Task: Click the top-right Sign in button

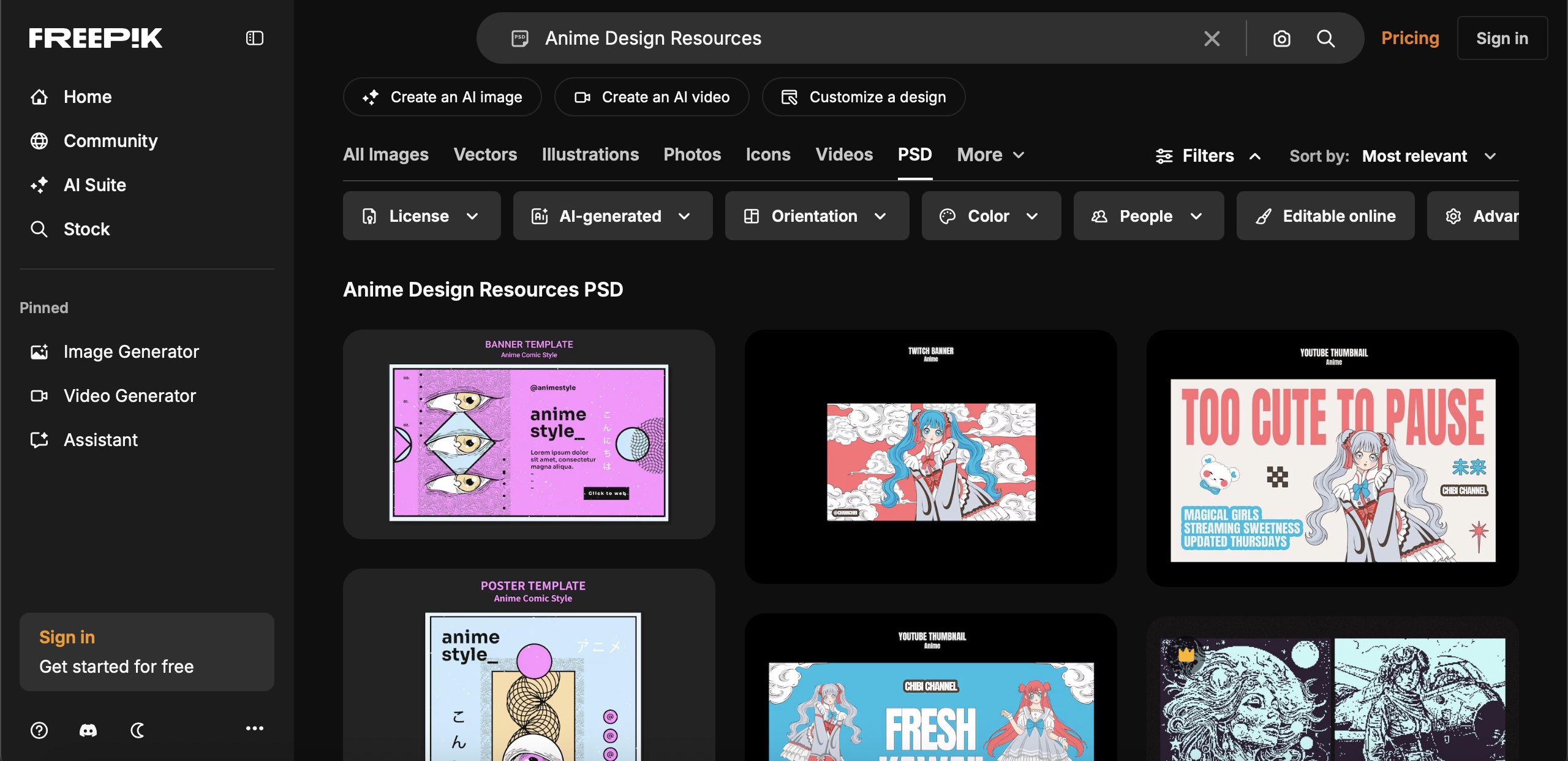Action: 1502,38
